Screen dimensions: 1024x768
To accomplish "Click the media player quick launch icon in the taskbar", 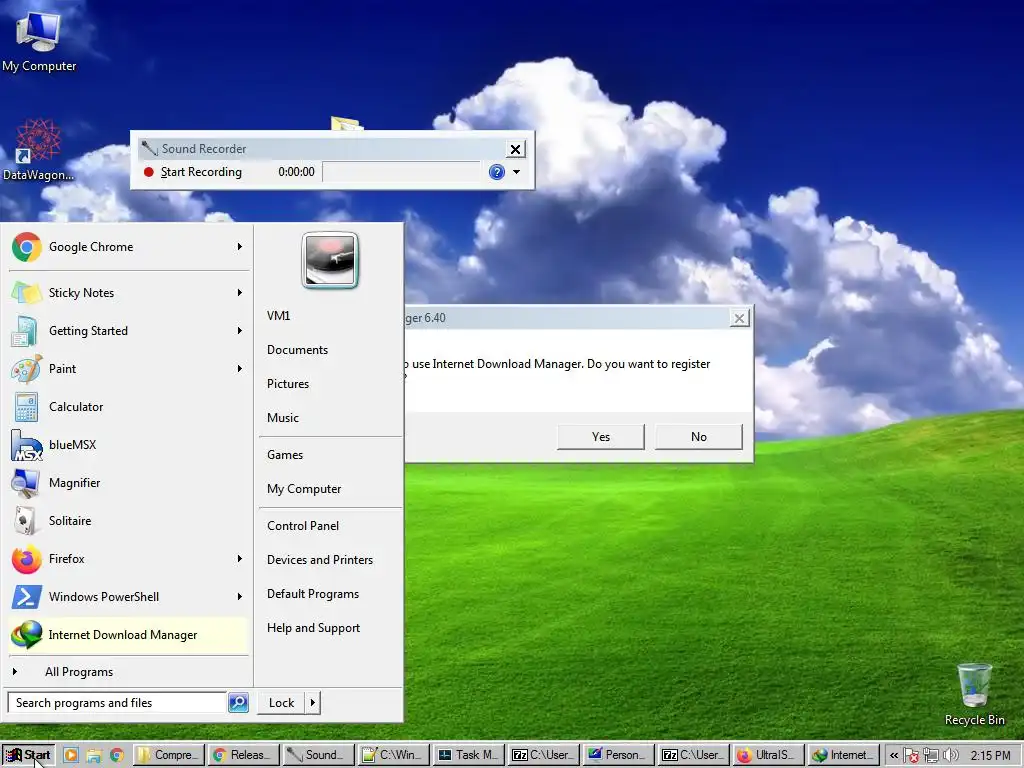I will [71, 755].
